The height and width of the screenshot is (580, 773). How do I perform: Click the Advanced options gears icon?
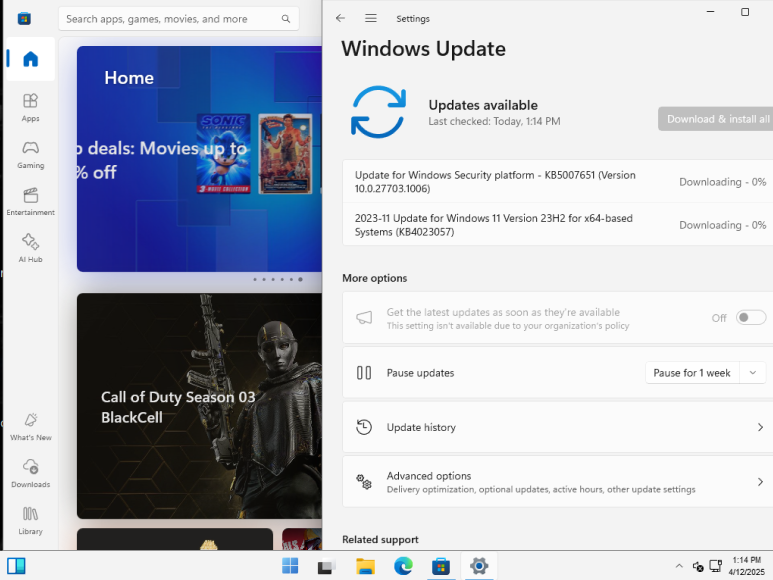click(x=364, y=481)
